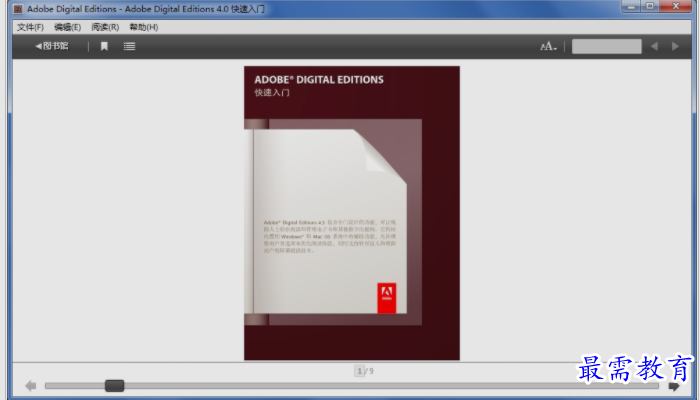Click the book cover page
700x400 pixels.
[352, 213]
